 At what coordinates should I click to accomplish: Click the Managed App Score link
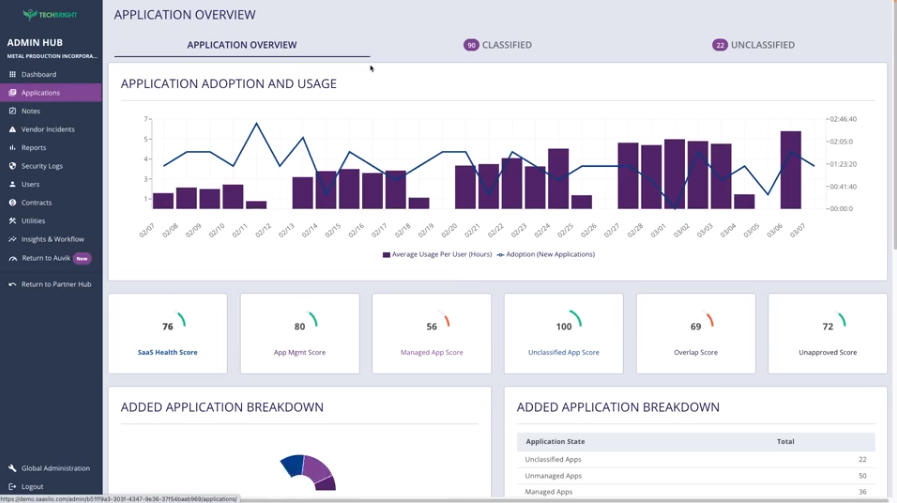pos(432,353)
